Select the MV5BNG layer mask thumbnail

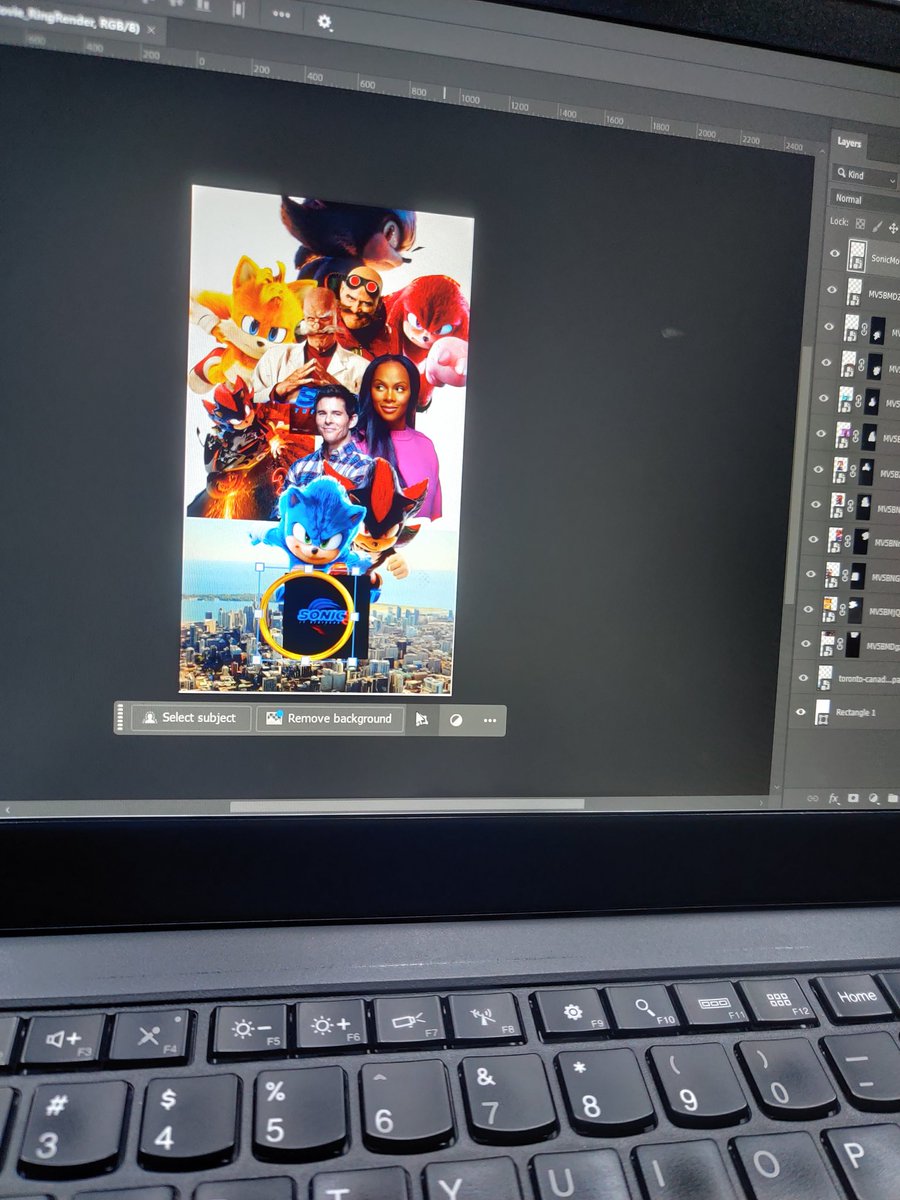click(857, 576)
